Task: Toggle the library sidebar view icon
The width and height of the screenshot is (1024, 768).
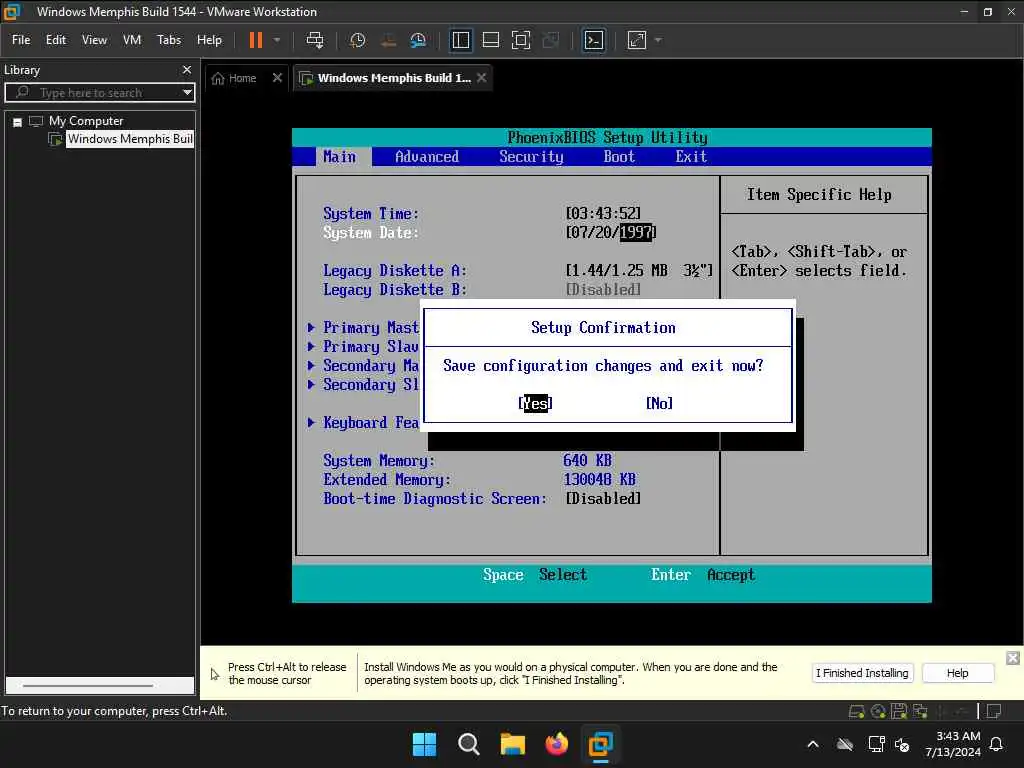Action: (x=460, y=40)
